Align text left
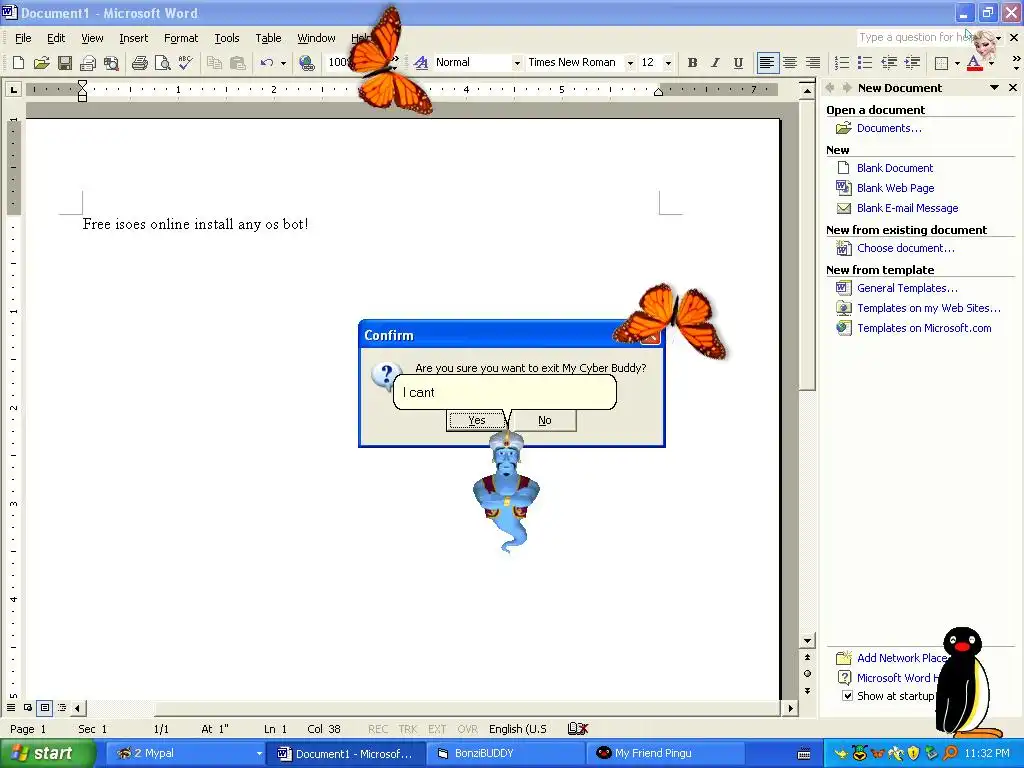This screenshot has height=768, width=1024. point(767,63)
